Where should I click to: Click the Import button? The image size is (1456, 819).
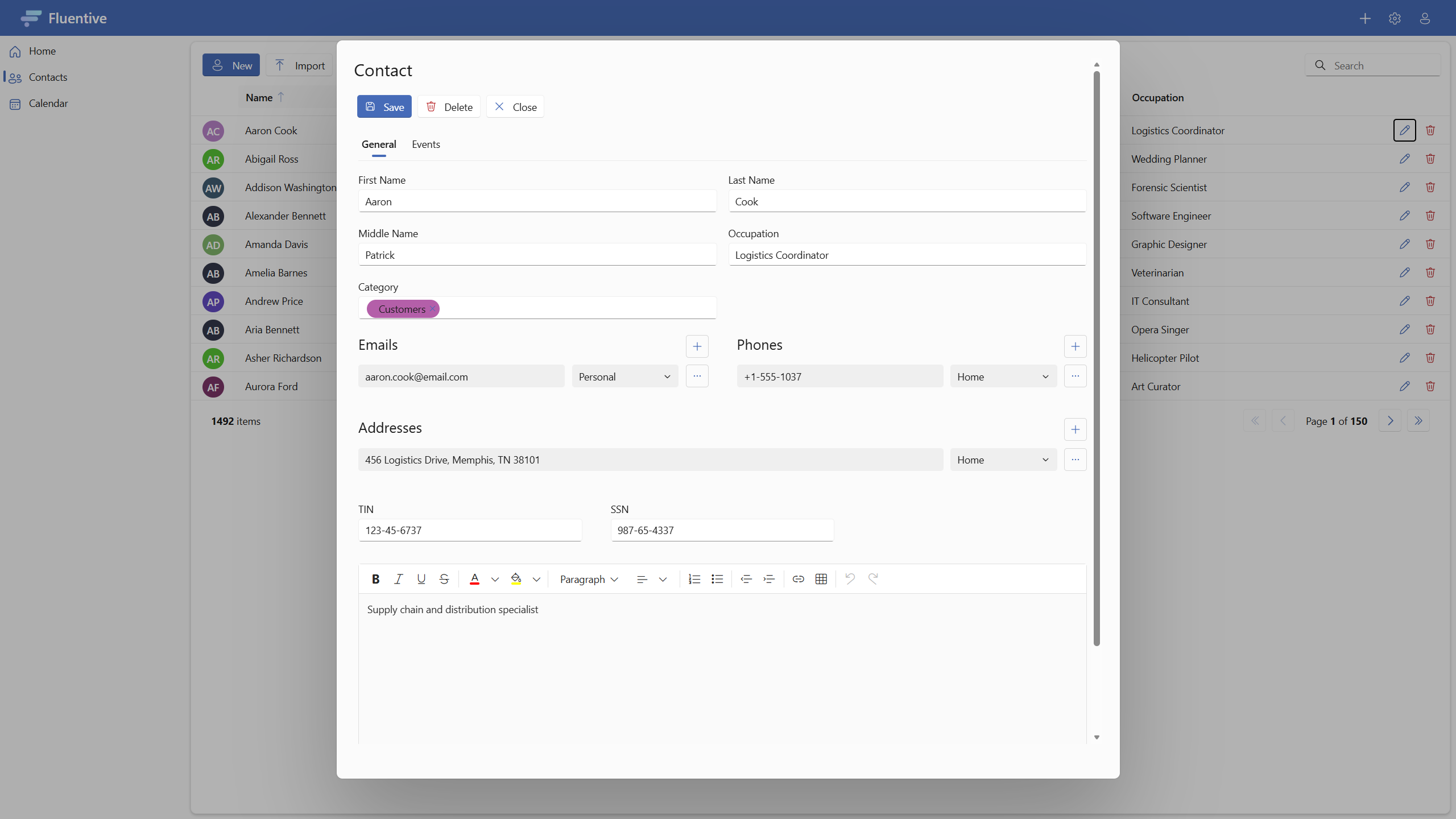[x=300, y=65]
